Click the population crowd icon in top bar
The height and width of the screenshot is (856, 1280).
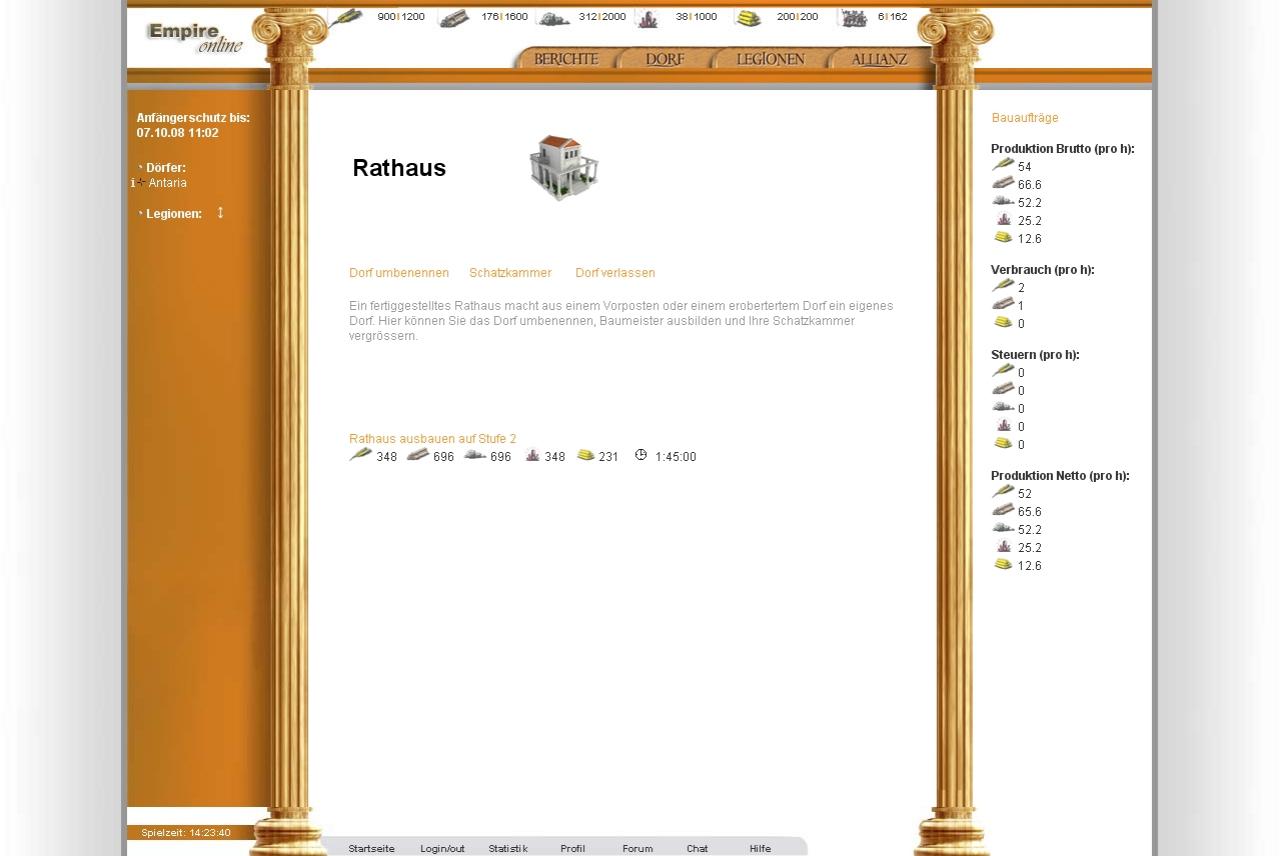pyautogui.click(x=853, y=18)
